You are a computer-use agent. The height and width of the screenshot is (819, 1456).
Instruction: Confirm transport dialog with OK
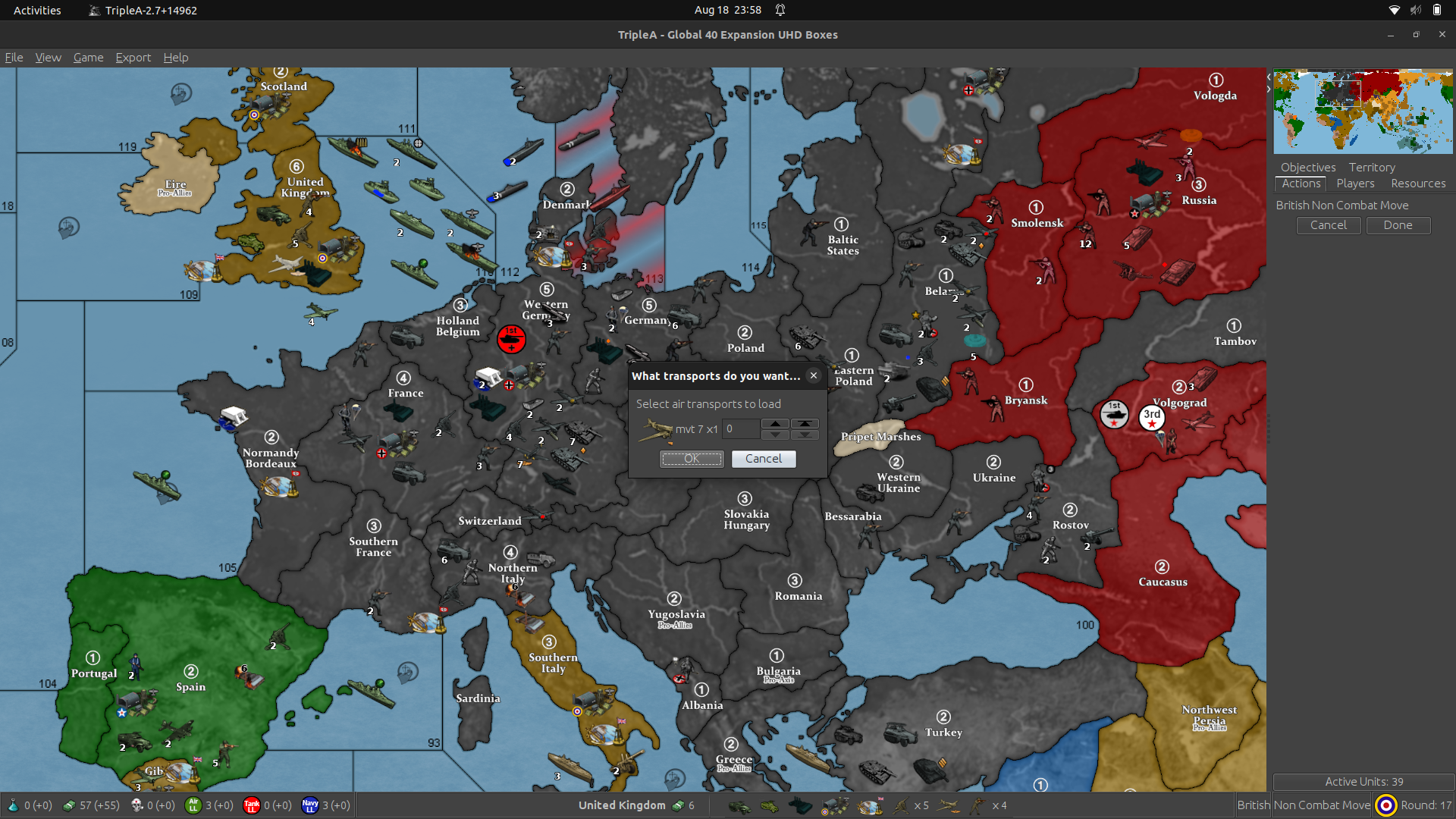tap(692, 459)
